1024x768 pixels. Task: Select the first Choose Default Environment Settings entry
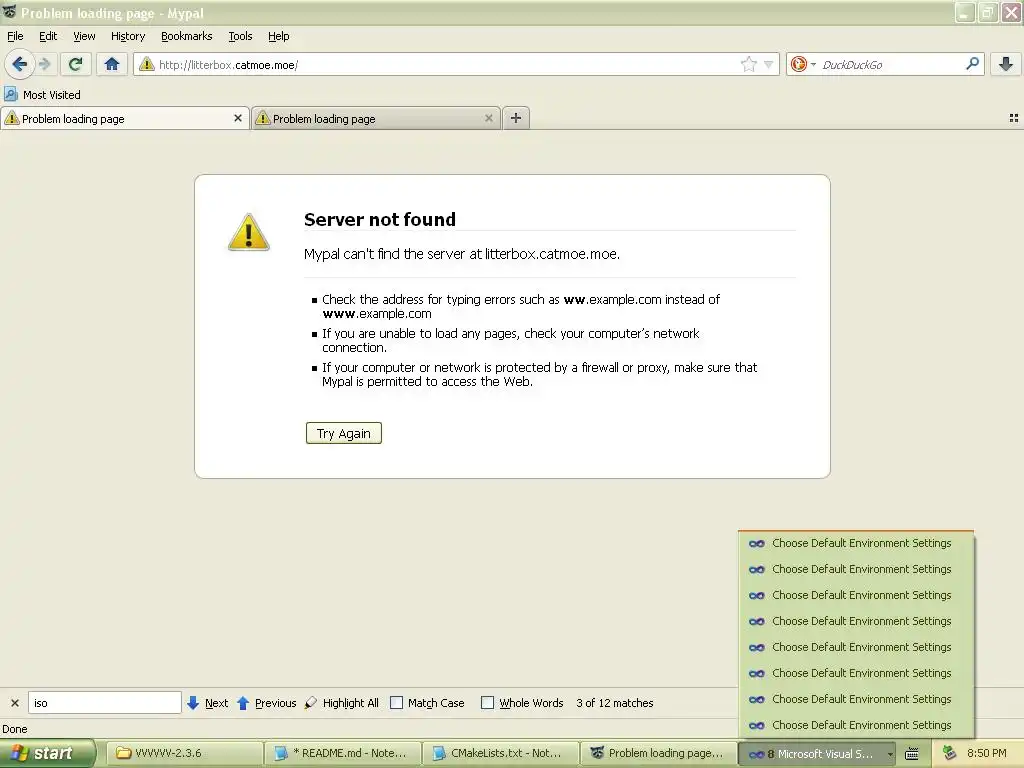click(856, 543)
